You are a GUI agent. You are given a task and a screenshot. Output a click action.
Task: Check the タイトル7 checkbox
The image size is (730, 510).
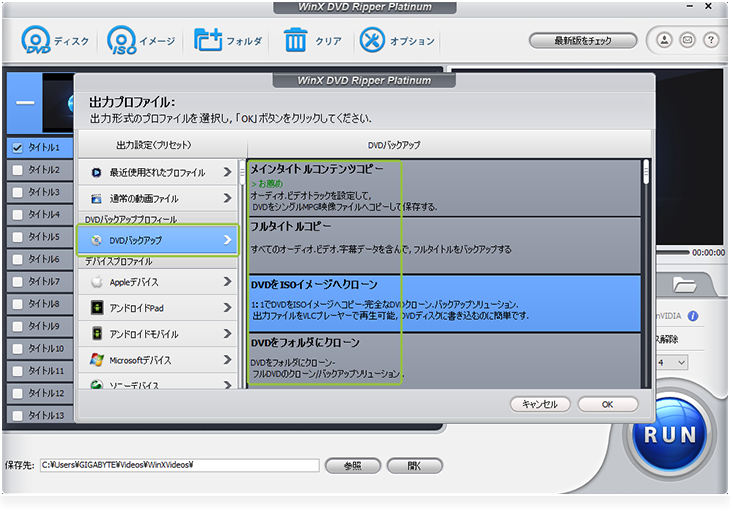18,282
